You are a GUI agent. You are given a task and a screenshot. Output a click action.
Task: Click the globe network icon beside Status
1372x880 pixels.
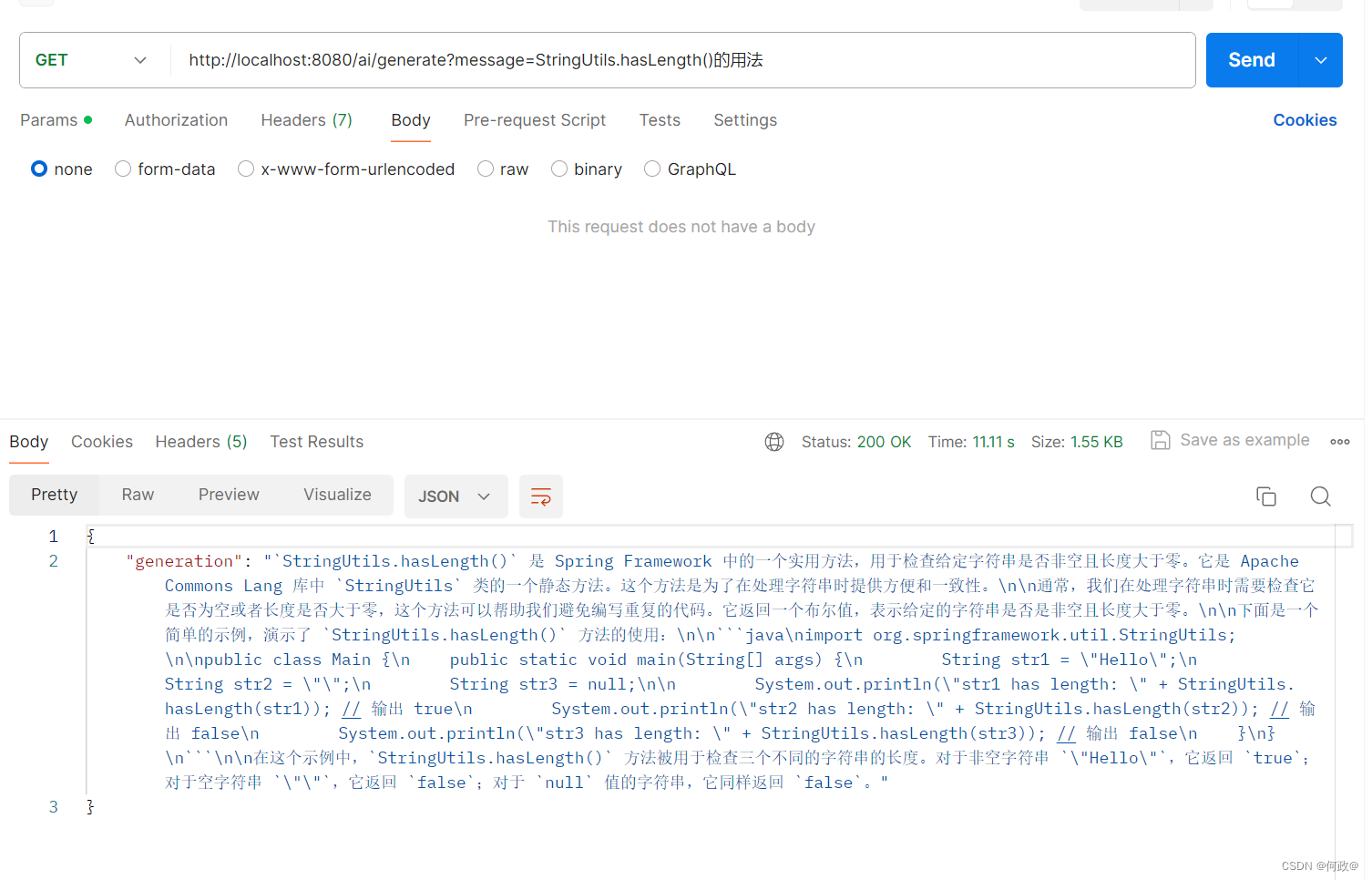pos(774,442)
